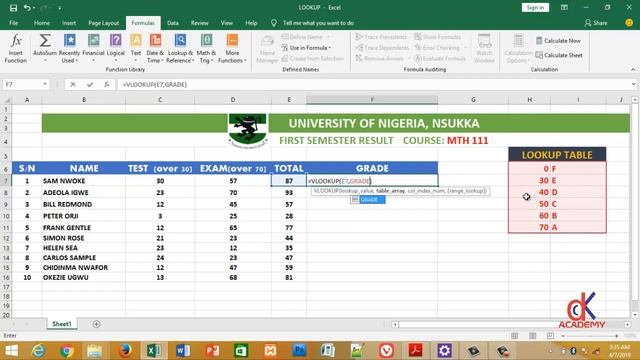Open Ribbon Display Options icon

point(564,7)
